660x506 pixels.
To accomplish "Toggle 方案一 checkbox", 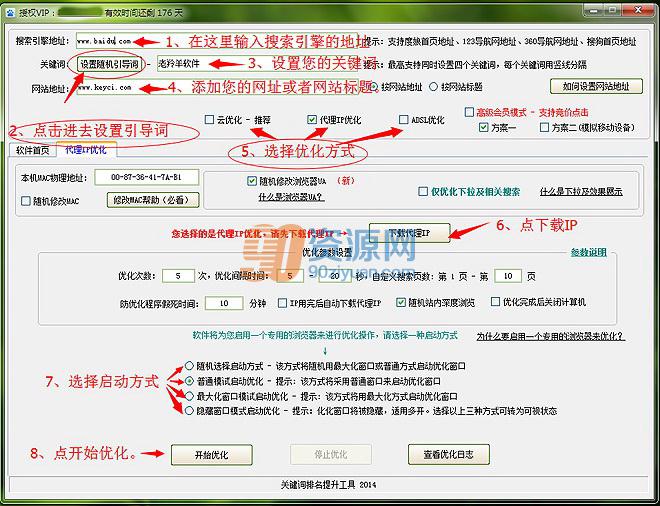I will pos(484,127).
